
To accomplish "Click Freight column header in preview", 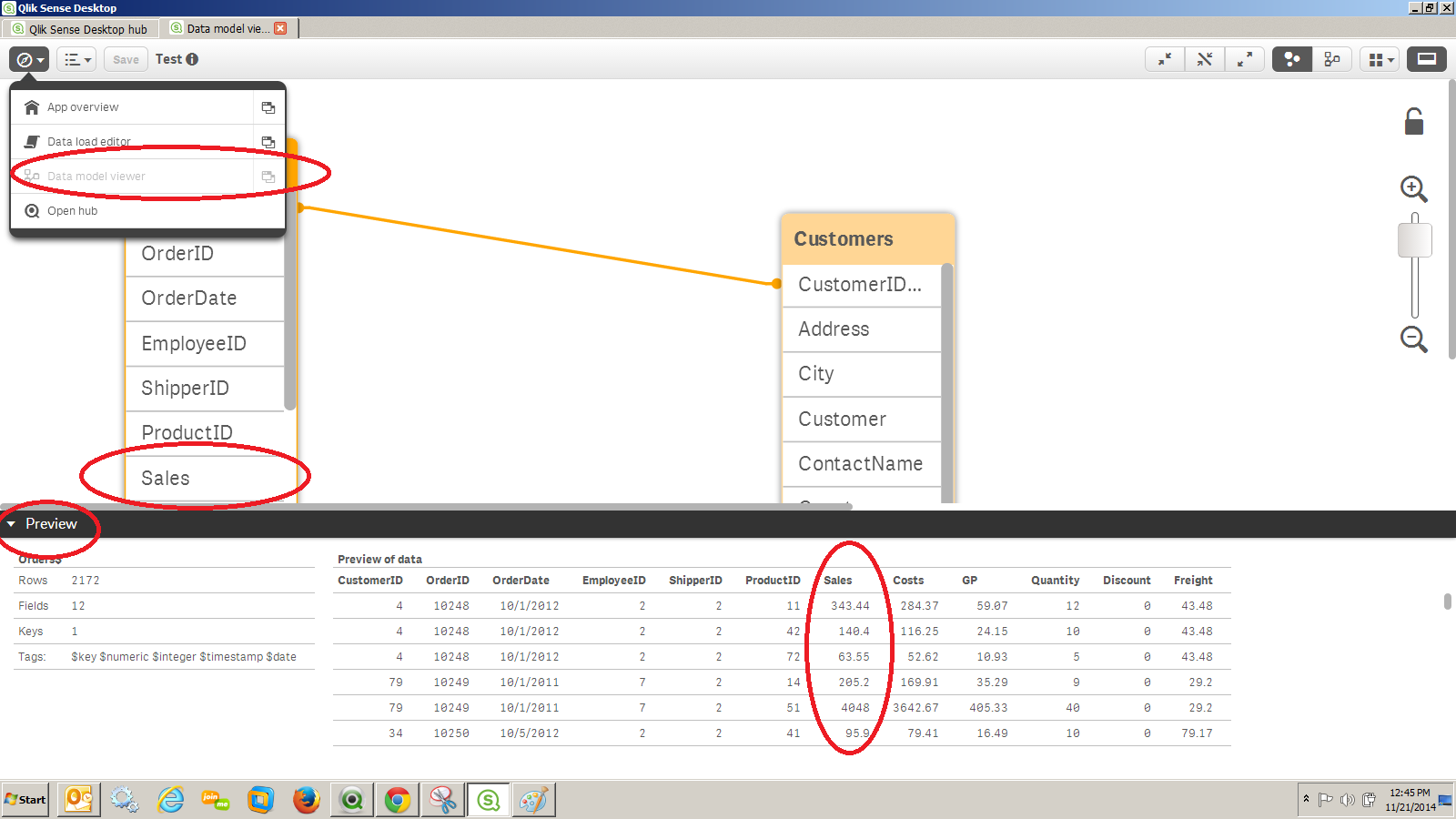I will [x=1193, y=581].
